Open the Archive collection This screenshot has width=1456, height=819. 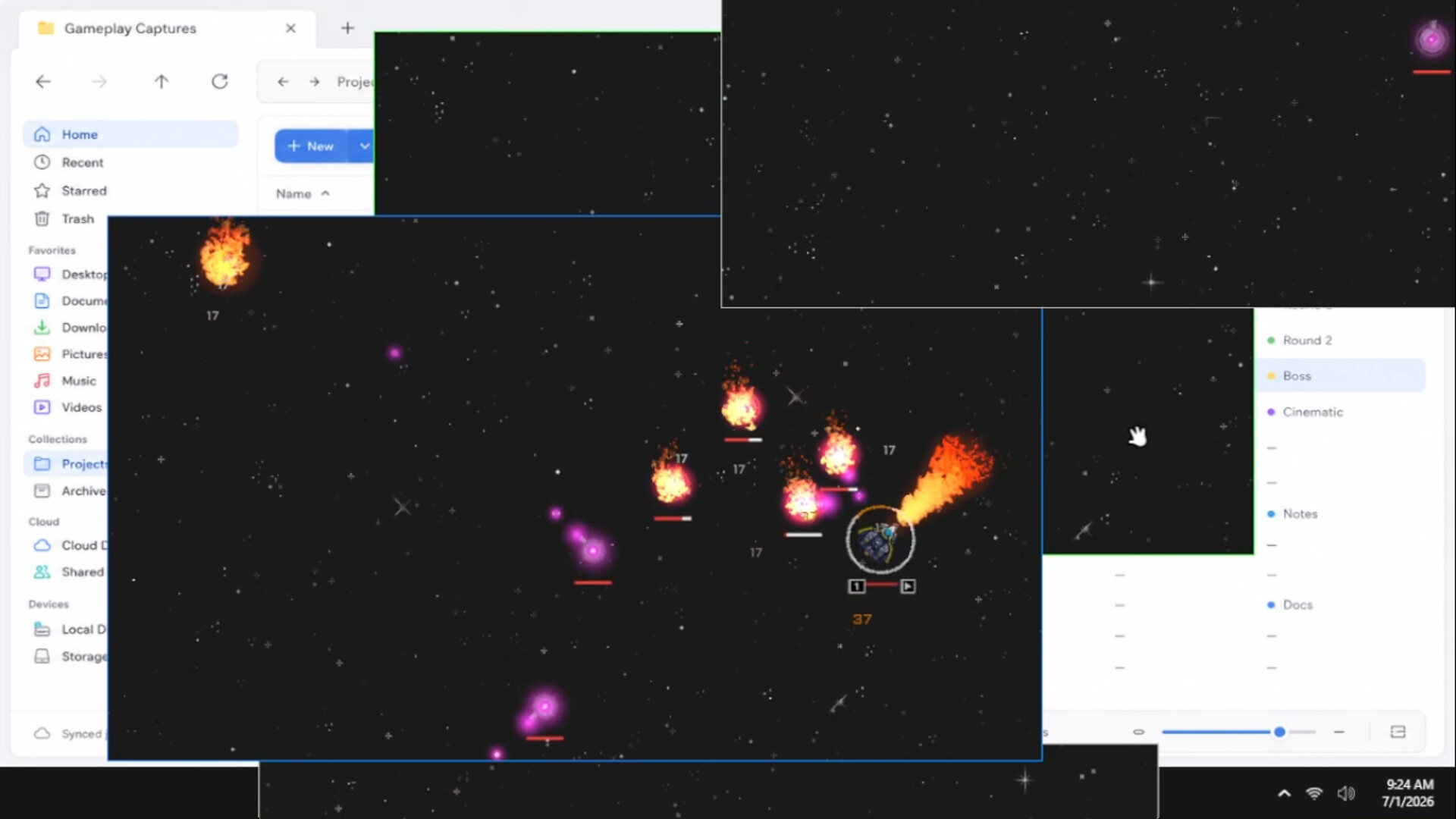(70, 491)
